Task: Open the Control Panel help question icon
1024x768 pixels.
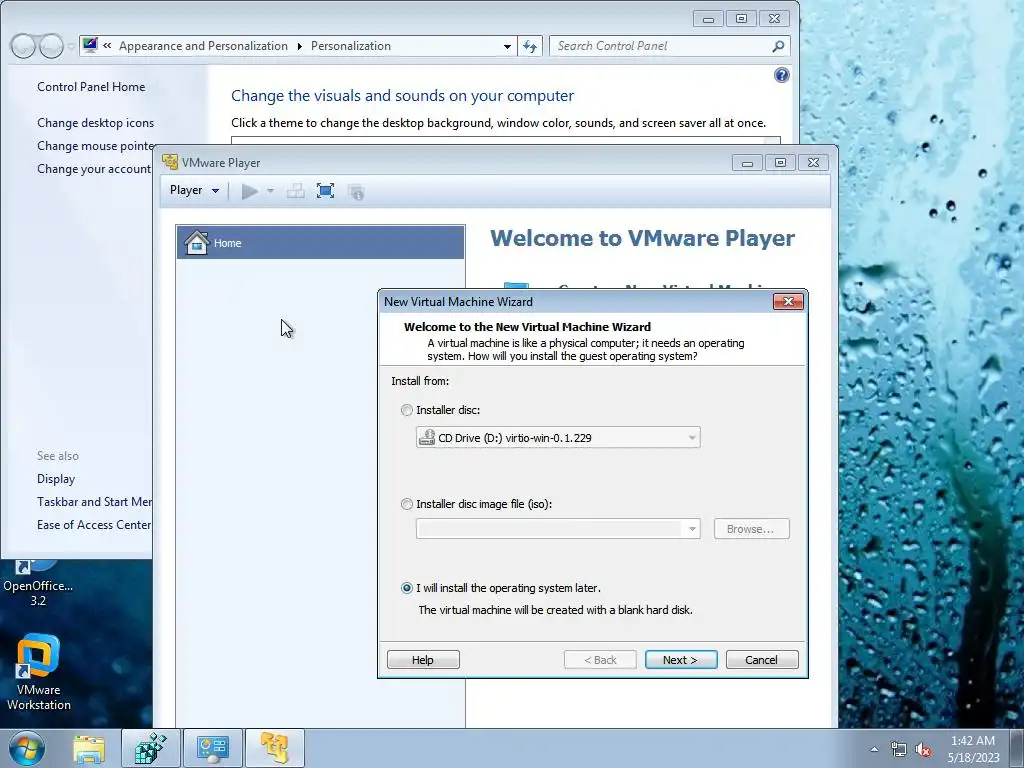Action: (781, 75)
